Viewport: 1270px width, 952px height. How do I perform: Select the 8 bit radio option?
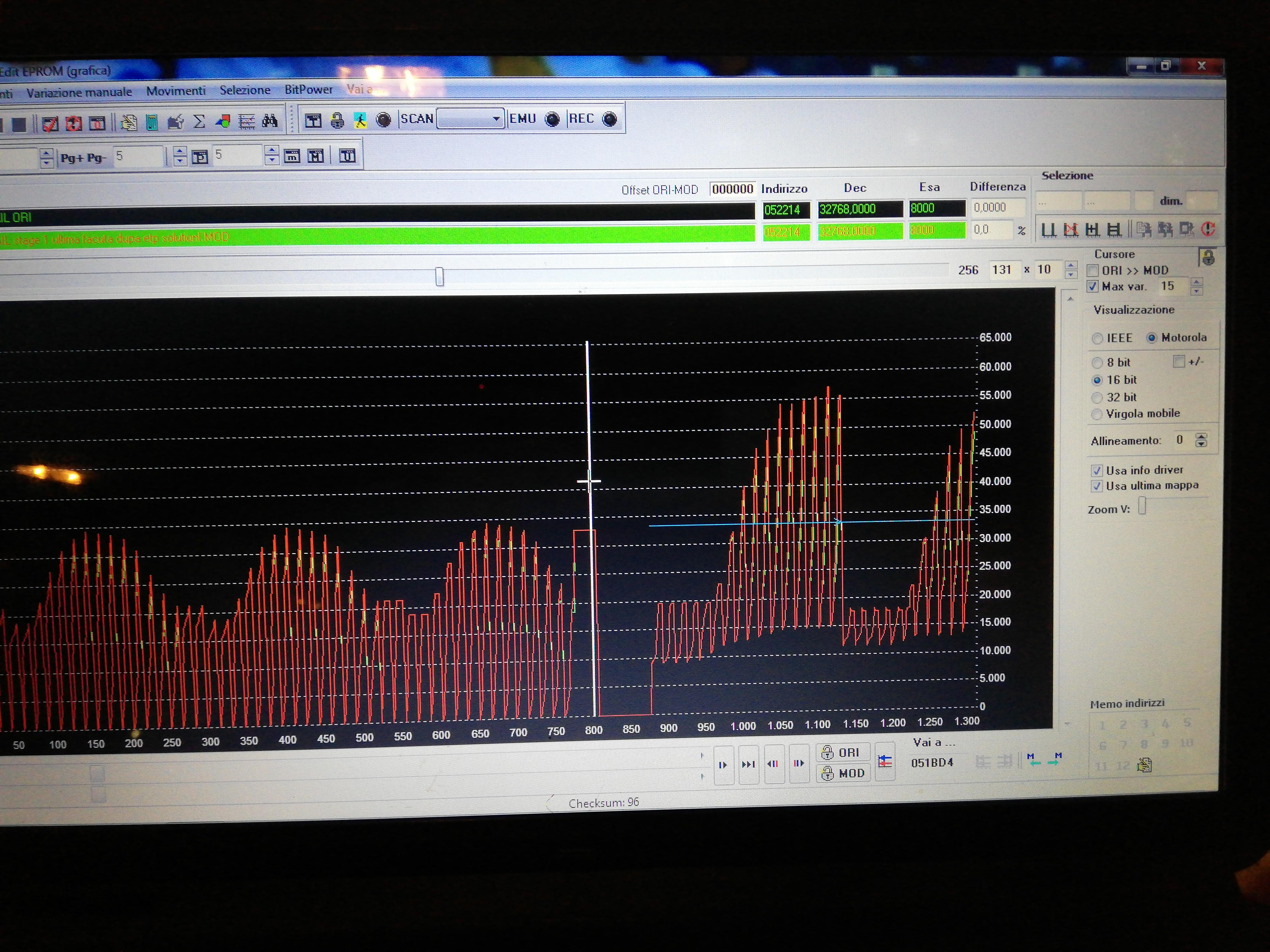(x=1097, y=363)
